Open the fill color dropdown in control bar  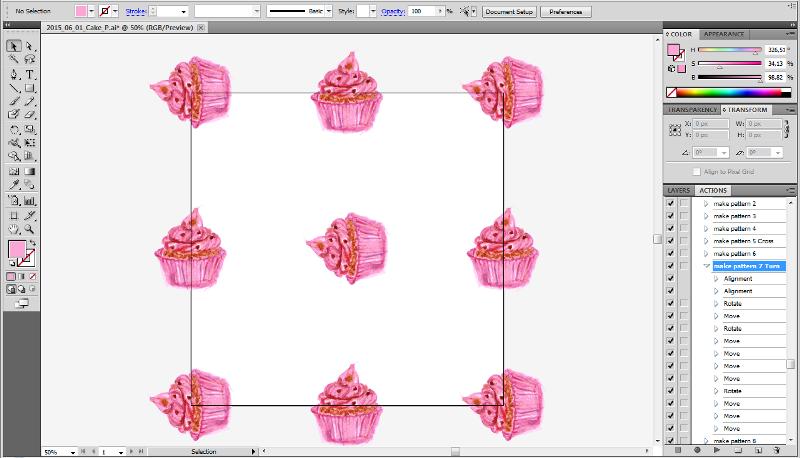[x=91, y=11]
